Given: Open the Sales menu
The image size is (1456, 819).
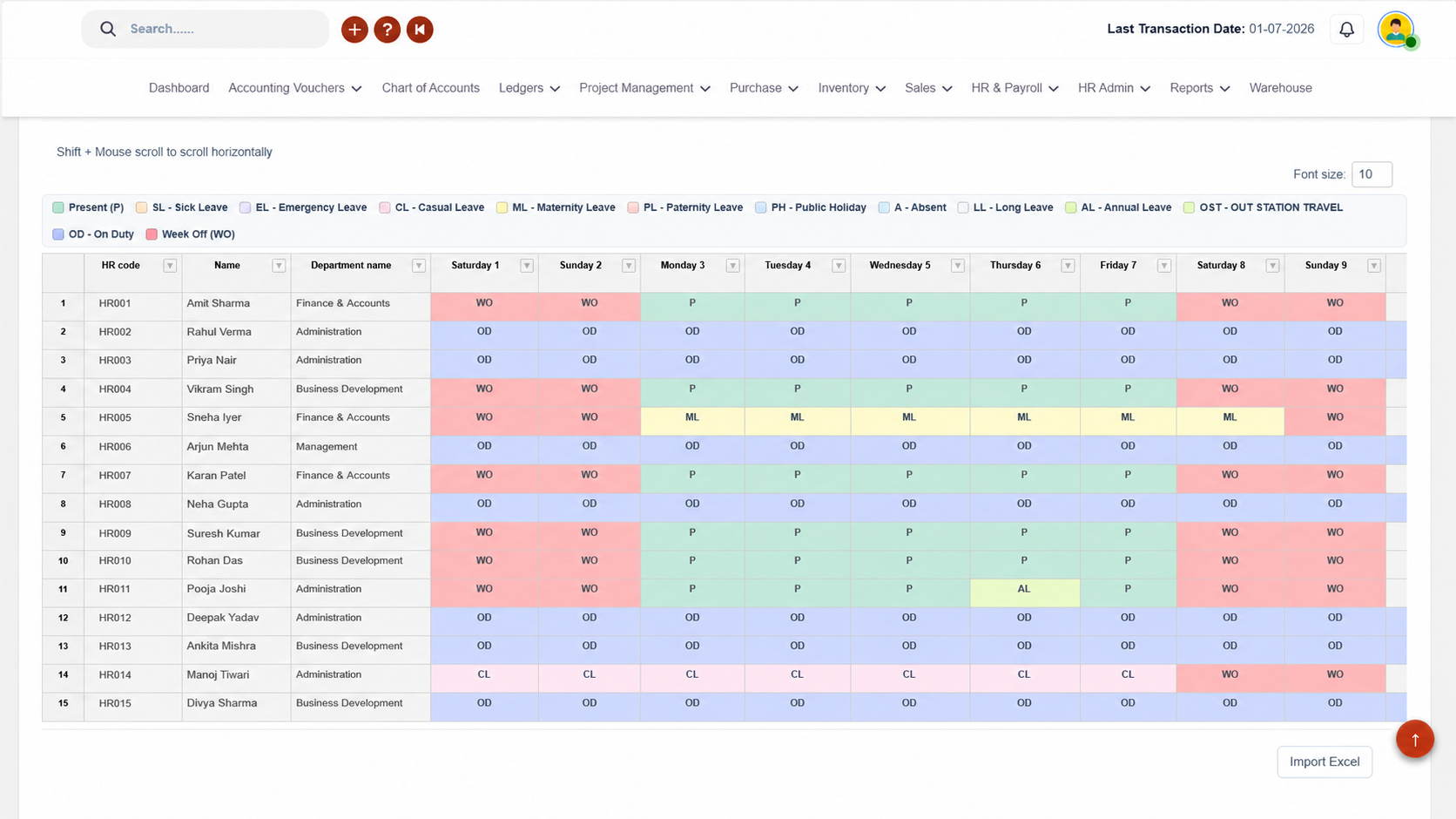Looking at the screenshot, I should [928, 88].
